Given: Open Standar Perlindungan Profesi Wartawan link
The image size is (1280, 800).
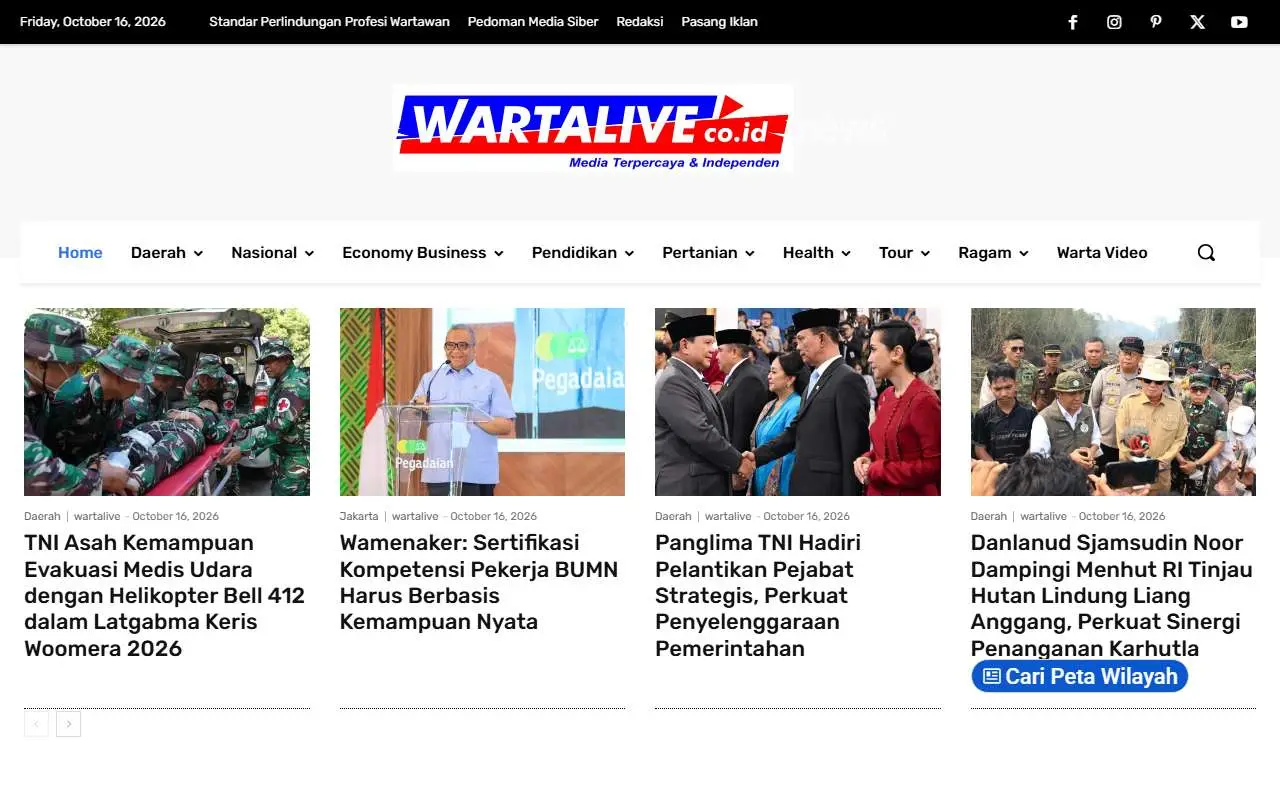Looking at the screenshot, I should [x=329, y=22].
